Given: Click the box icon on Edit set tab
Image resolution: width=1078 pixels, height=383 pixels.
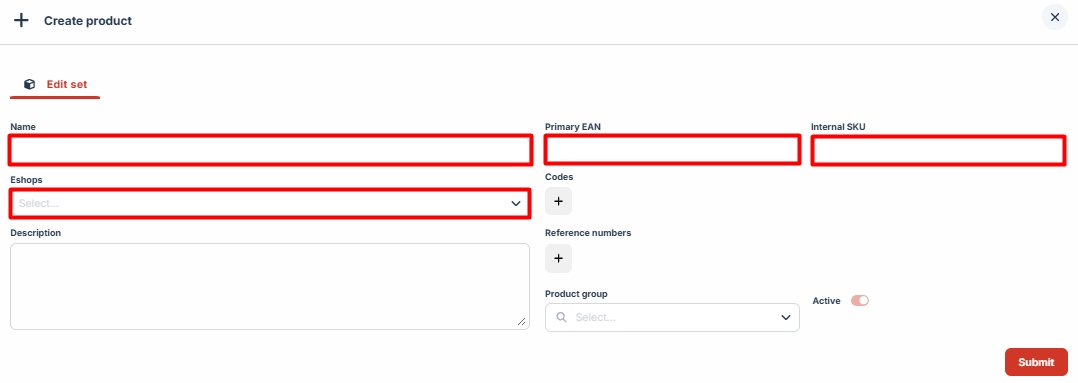Looking at the screenshot, I should point(30,85).
